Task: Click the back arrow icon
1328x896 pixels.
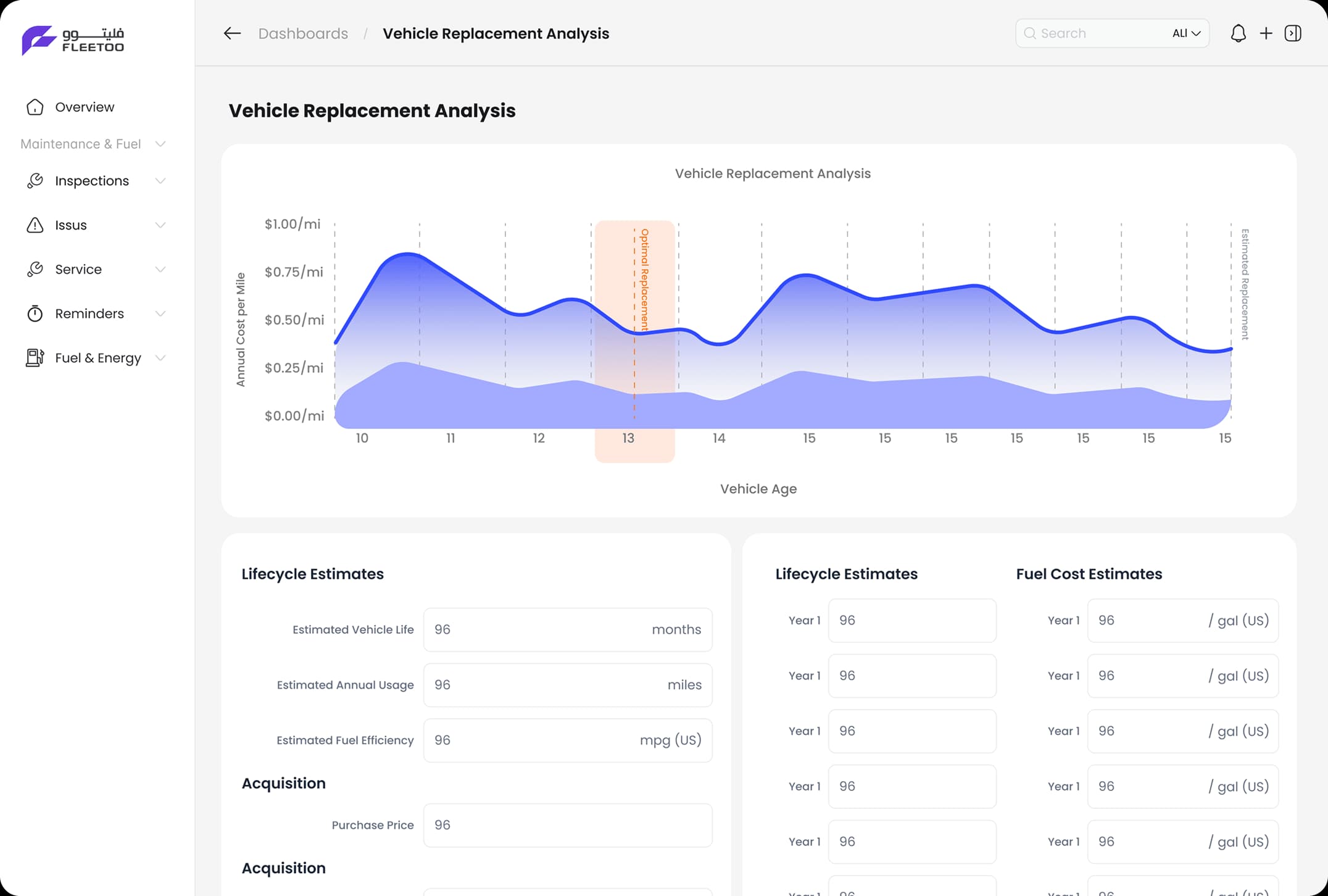Action: (x=232, y=33)
